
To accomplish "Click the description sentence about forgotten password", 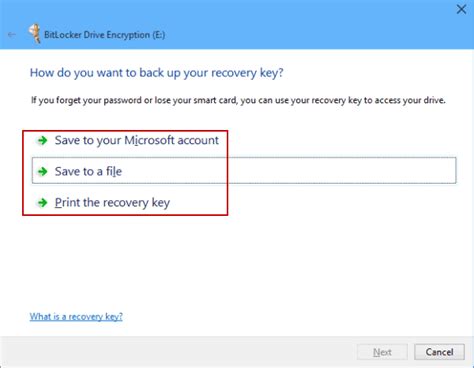I will click(238, 100).
